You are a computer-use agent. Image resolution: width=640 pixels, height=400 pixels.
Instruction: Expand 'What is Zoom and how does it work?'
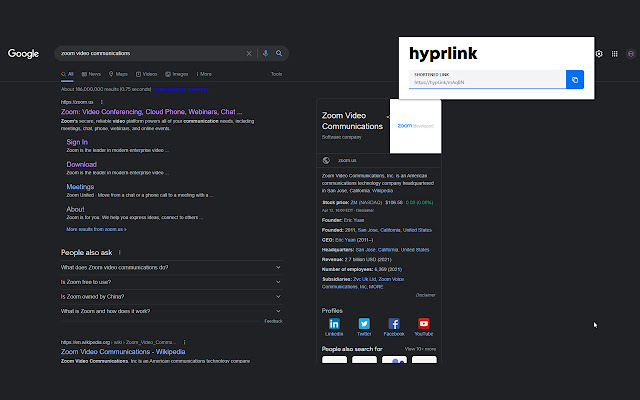171,311
